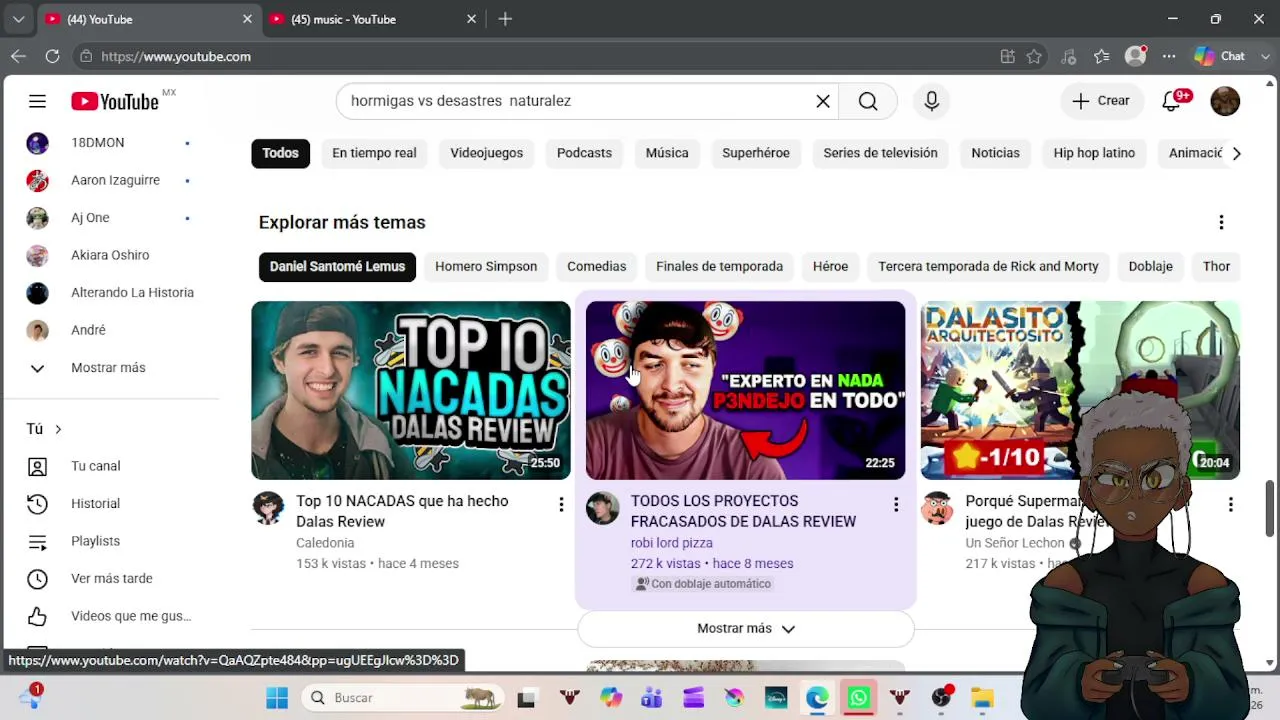Add this page to favorites with the star
The width and height of the screenshot is (1280, 720).
1034,57
